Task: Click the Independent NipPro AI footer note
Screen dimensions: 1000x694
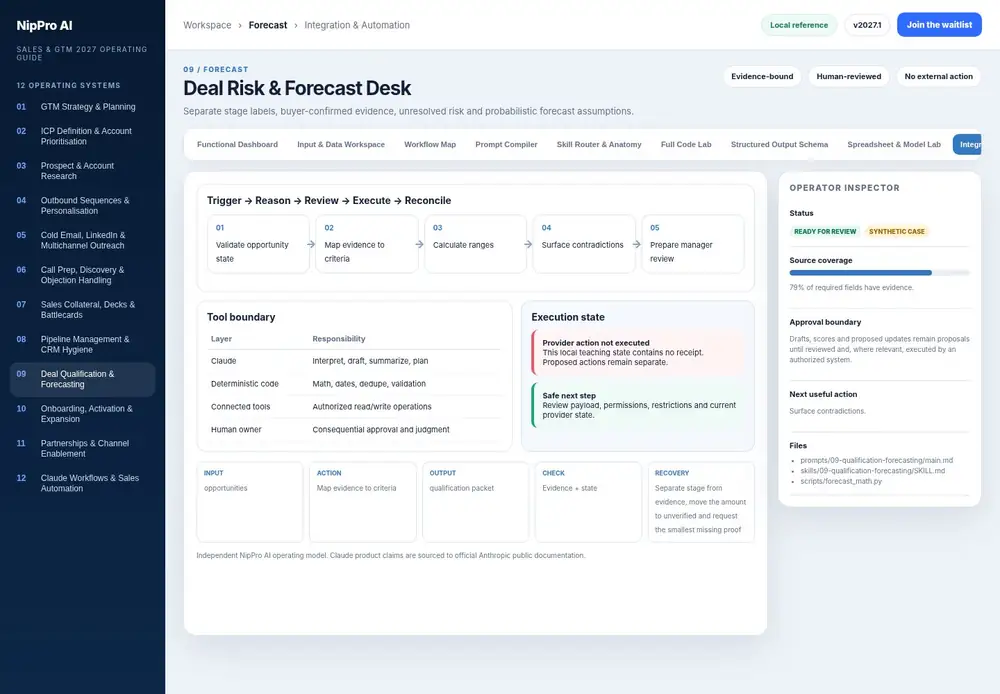Action: pos(391,556)
